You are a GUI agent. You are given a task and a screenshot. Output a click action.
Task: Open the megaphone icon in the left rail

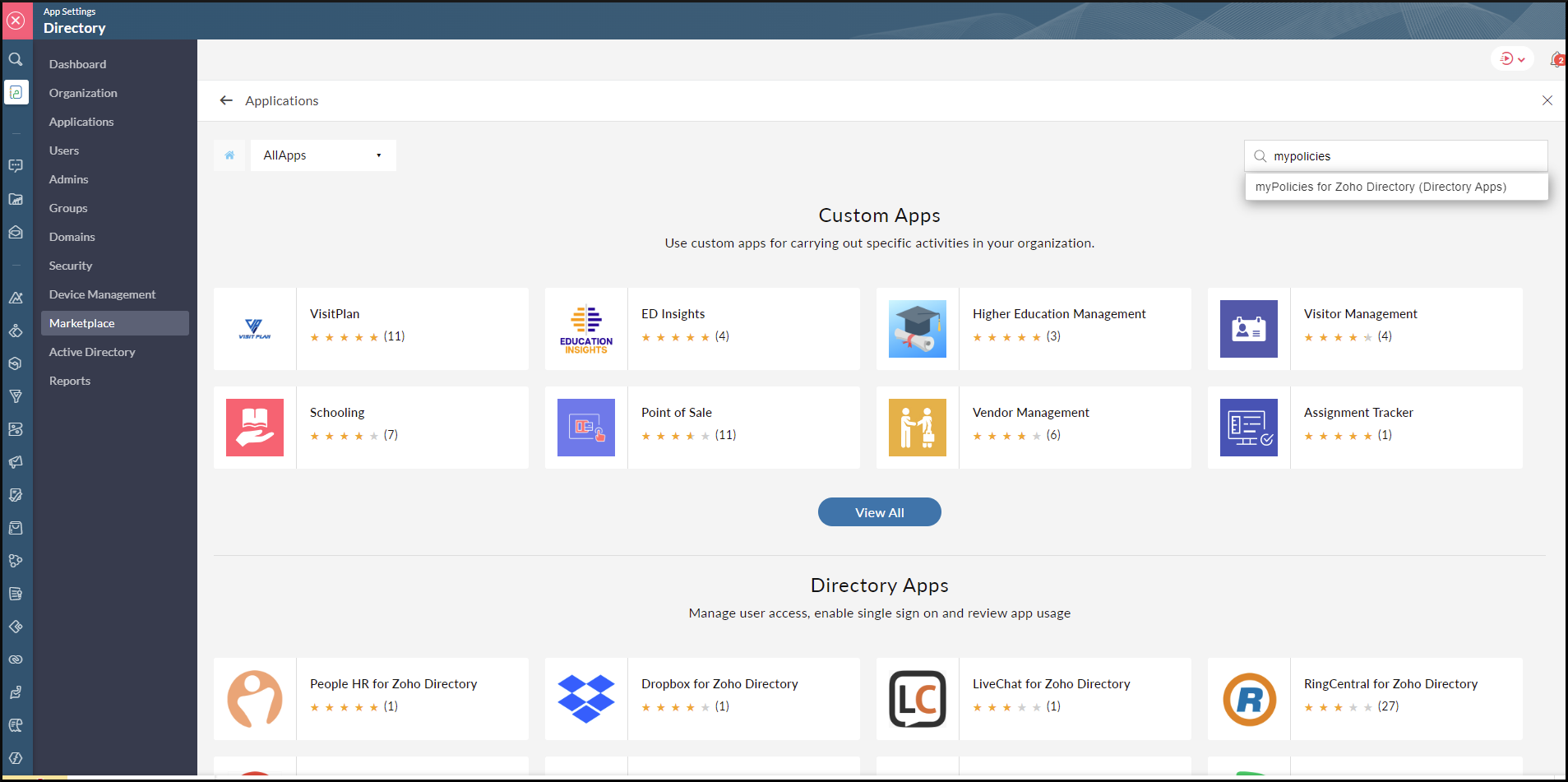pyautogui.click(x=16, y=462)
